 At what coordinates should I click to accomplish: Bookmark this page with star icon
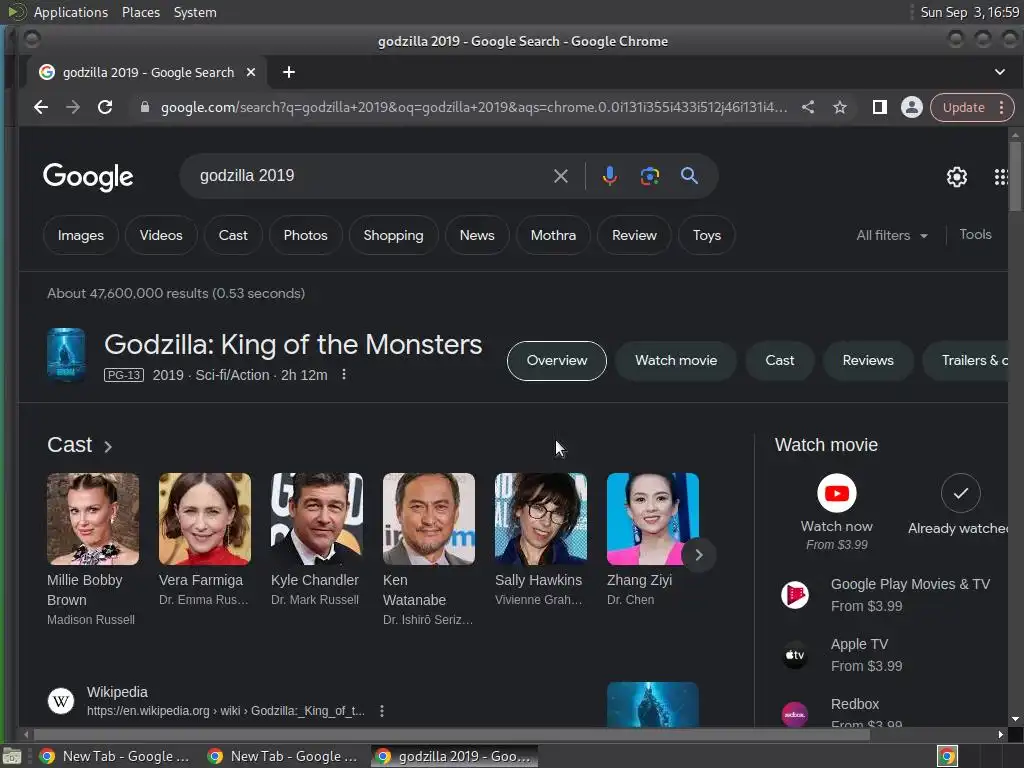840,107
